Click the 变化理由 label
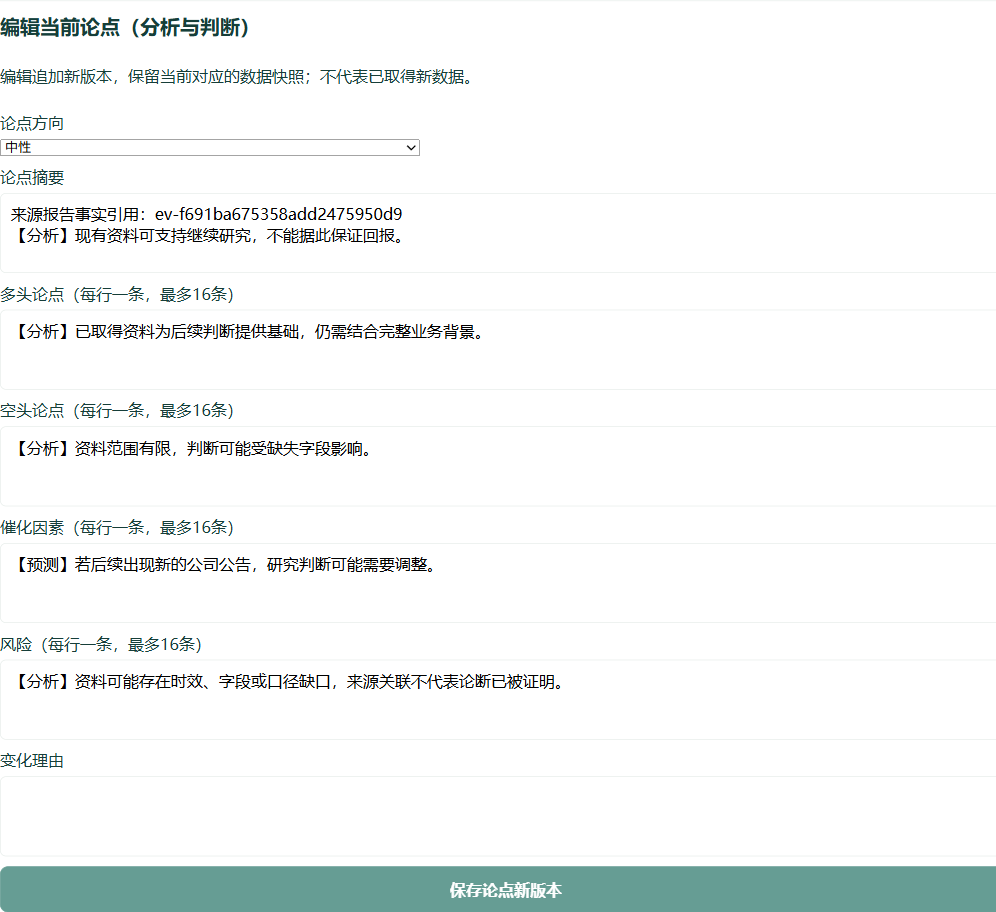 point(32,761)
